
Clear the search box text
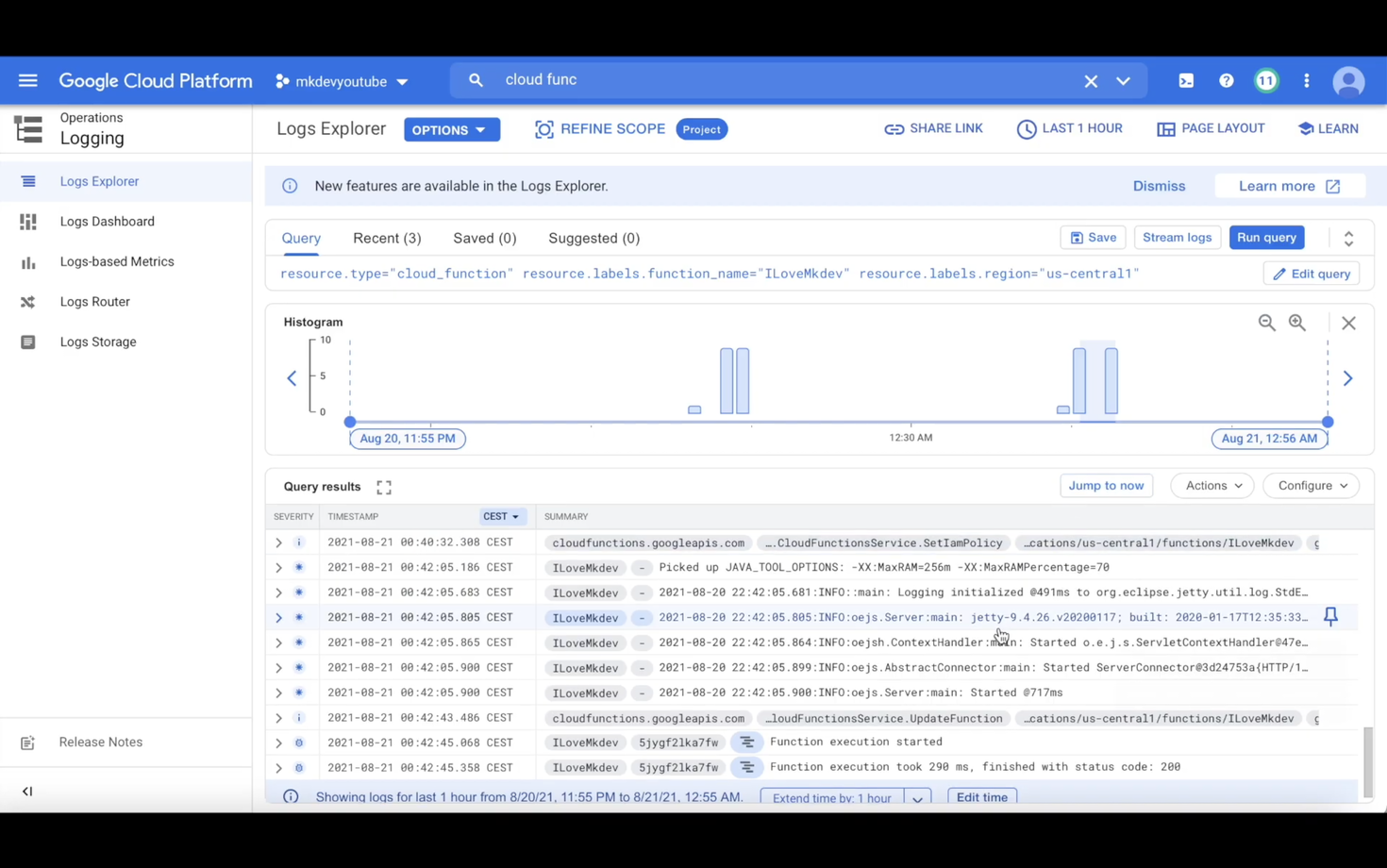point(1091,81)
